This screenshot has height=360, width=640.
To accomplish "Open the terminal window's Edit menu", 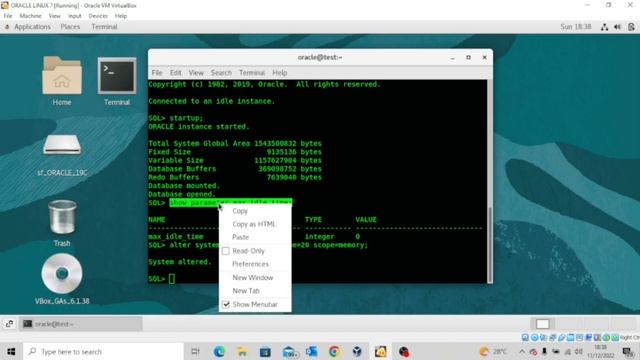I will (x=176, y=73).
